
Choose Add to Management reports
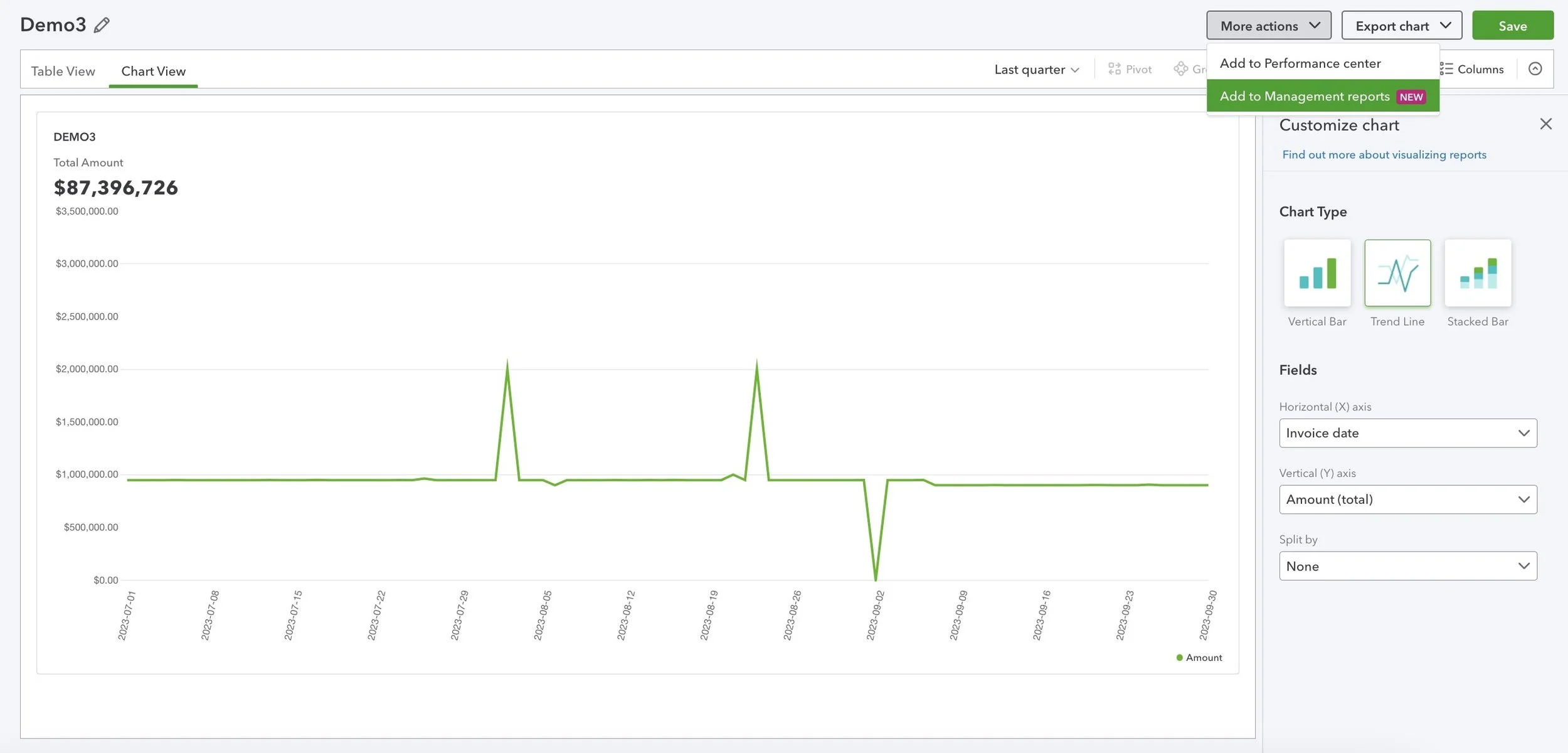click(x=1323, y=96)
